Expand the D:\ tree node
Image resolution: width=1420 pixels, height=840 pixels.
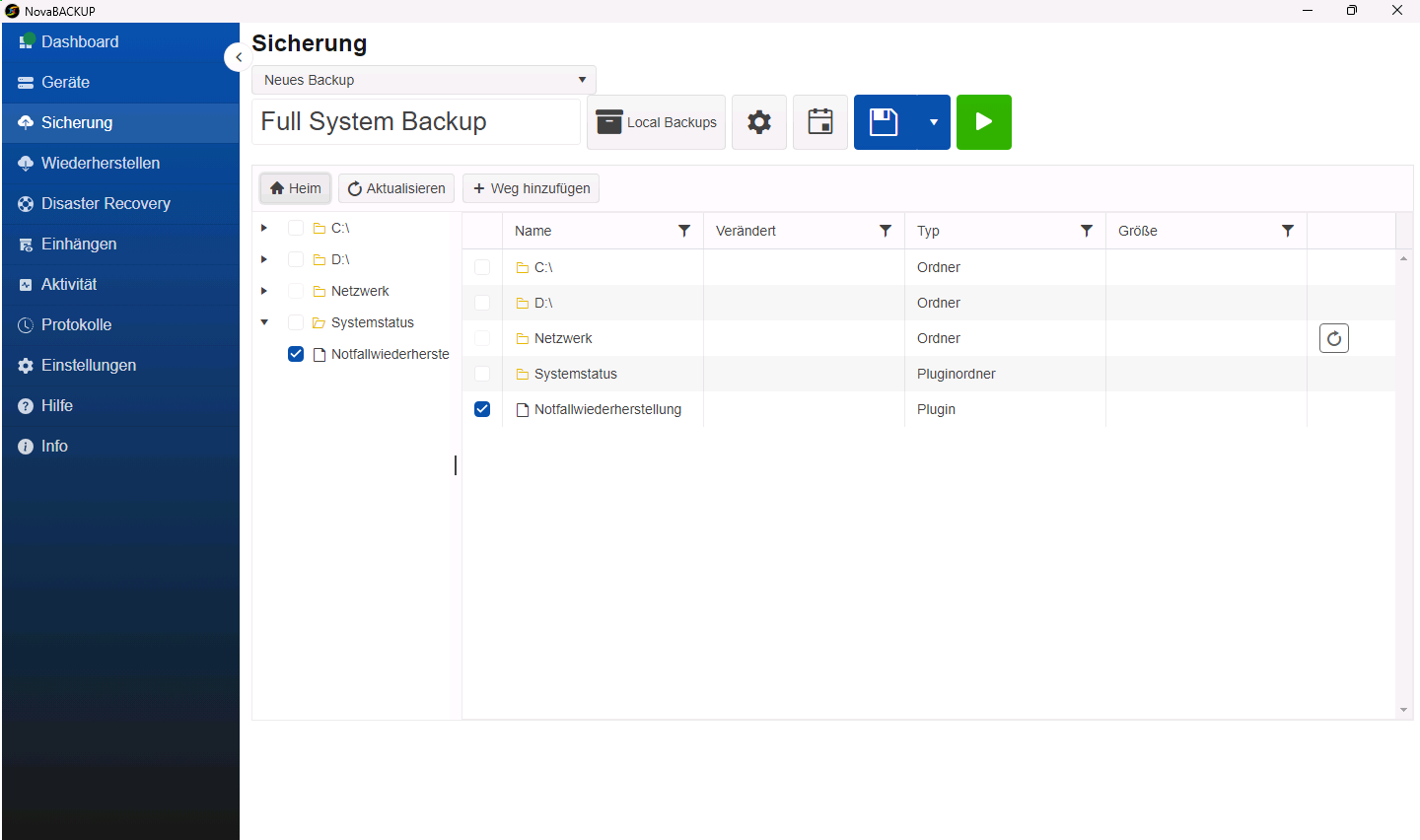[264, 259]
